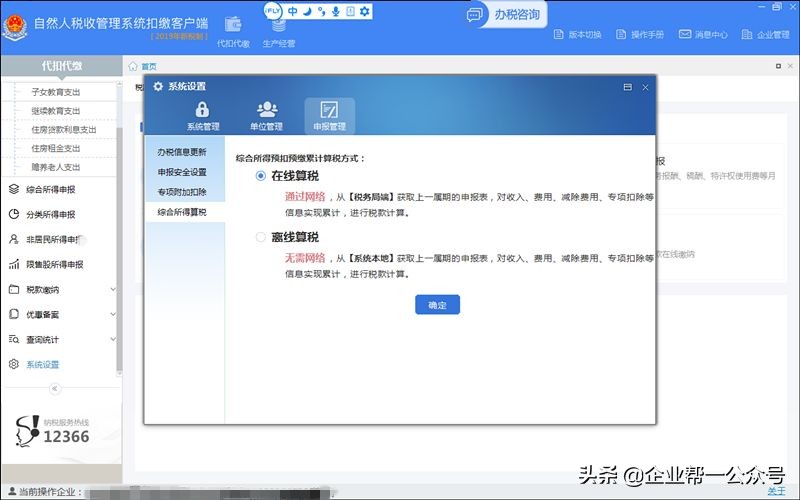Open 生产经营 module icon in header
This screenshot has height=500, width=800.
pos(279,31)
